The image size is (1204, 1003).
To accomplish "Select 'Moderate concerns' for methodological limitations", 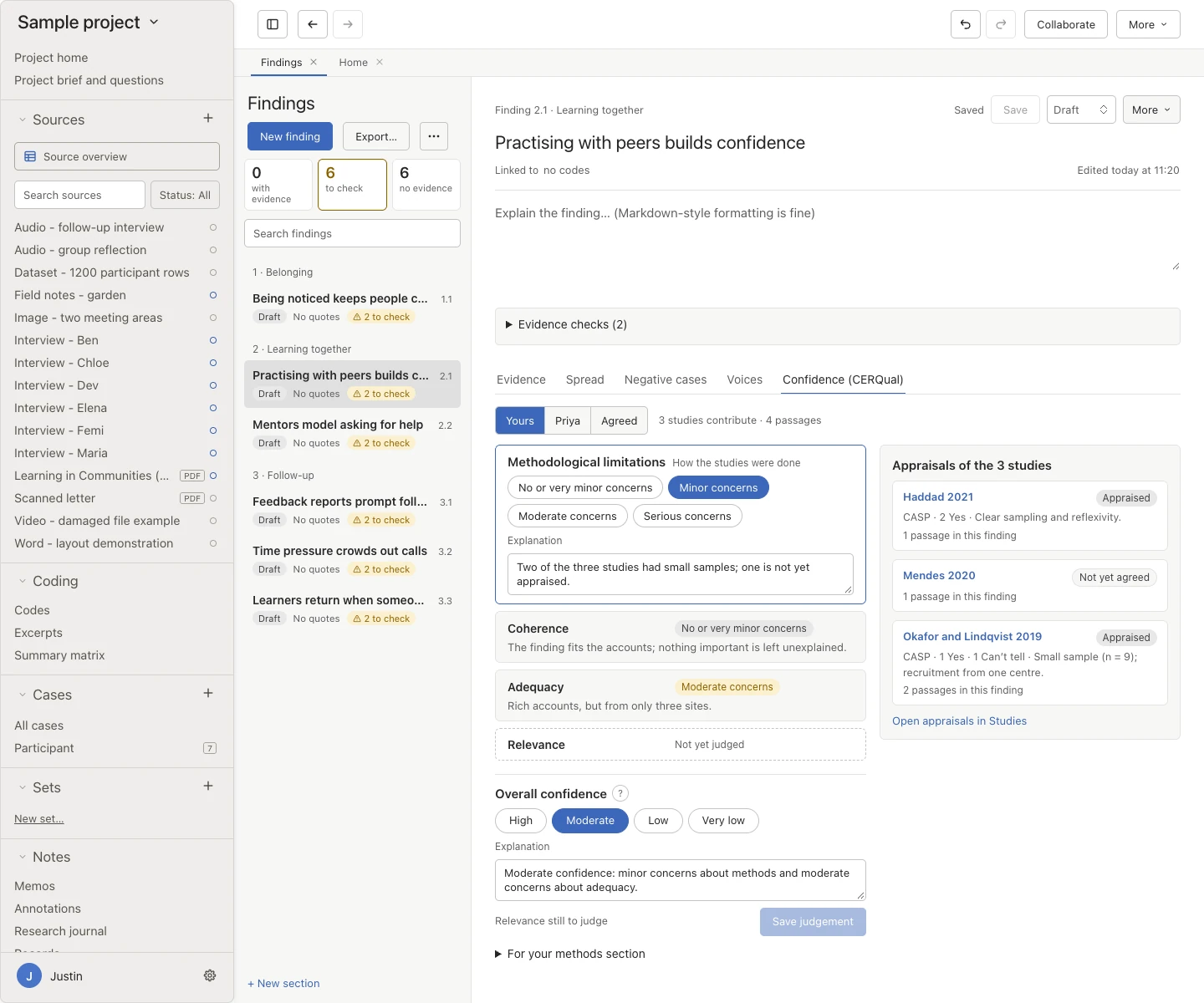I will pos(567,516).
